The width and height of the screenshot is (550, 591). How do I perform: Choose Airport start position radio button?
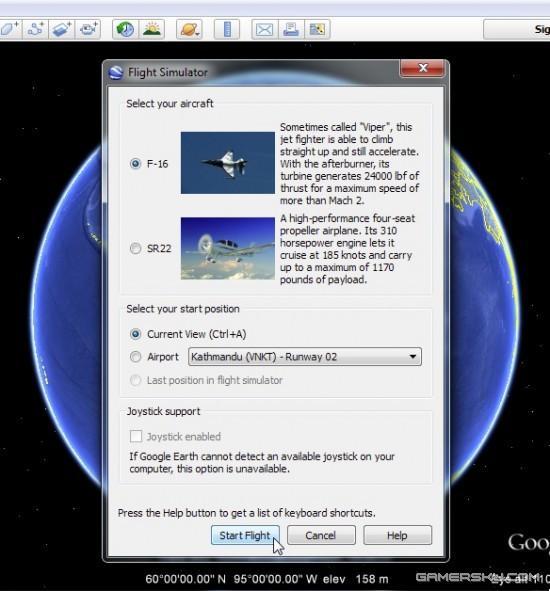[x=135, y=357]
